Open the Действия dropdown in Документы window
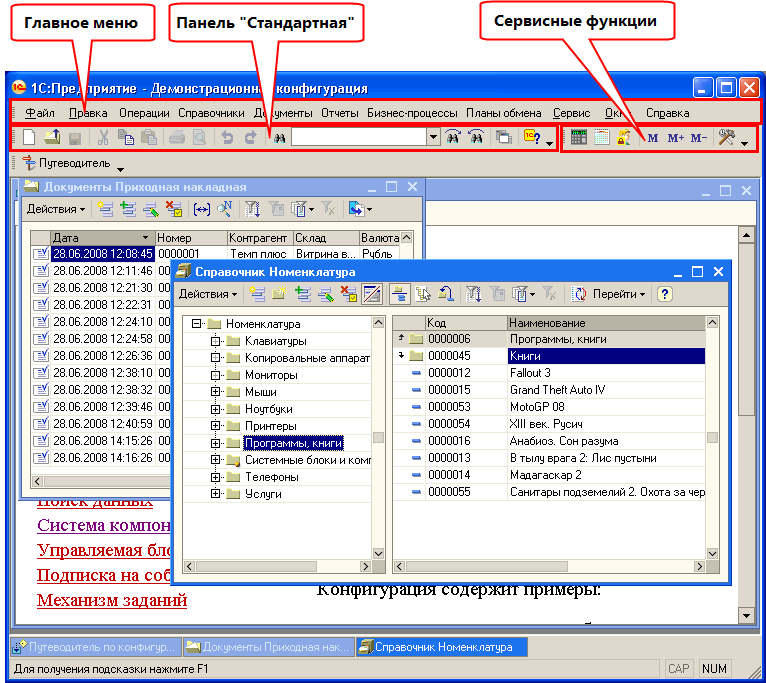 click(x=56, y=209)
